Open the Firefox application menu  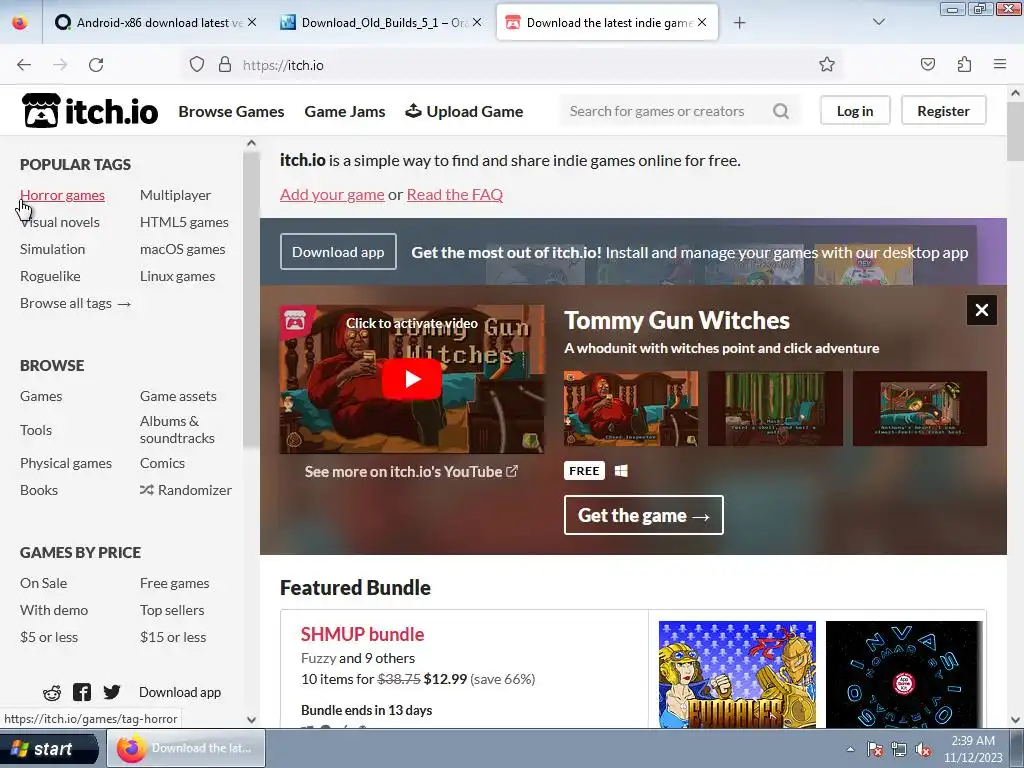click(999, 64)
